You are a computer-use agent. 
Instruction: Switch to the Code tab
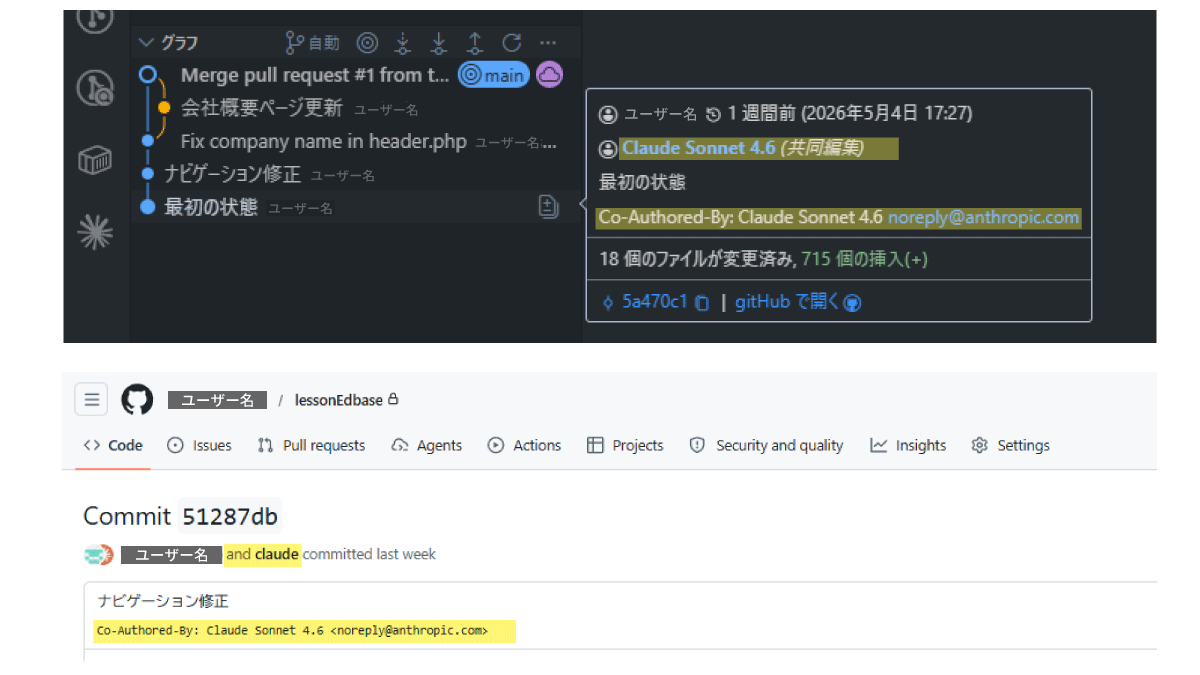[x=113, y=446]
